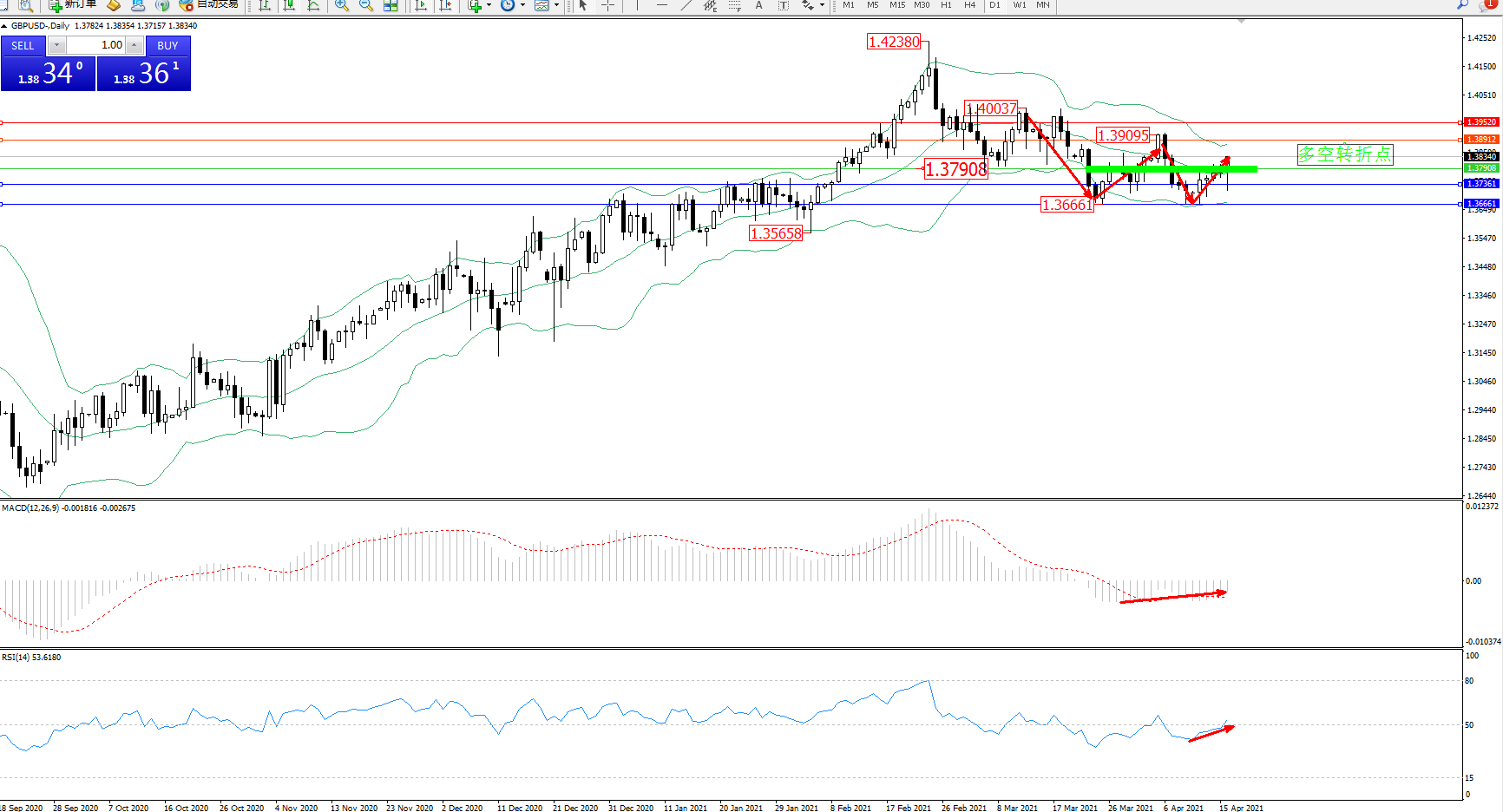Image resolution: width=1503 pixels, height=812 pixels.
Task: Click the chart shift triangle marker
Action: click(x=1241, y=21)
